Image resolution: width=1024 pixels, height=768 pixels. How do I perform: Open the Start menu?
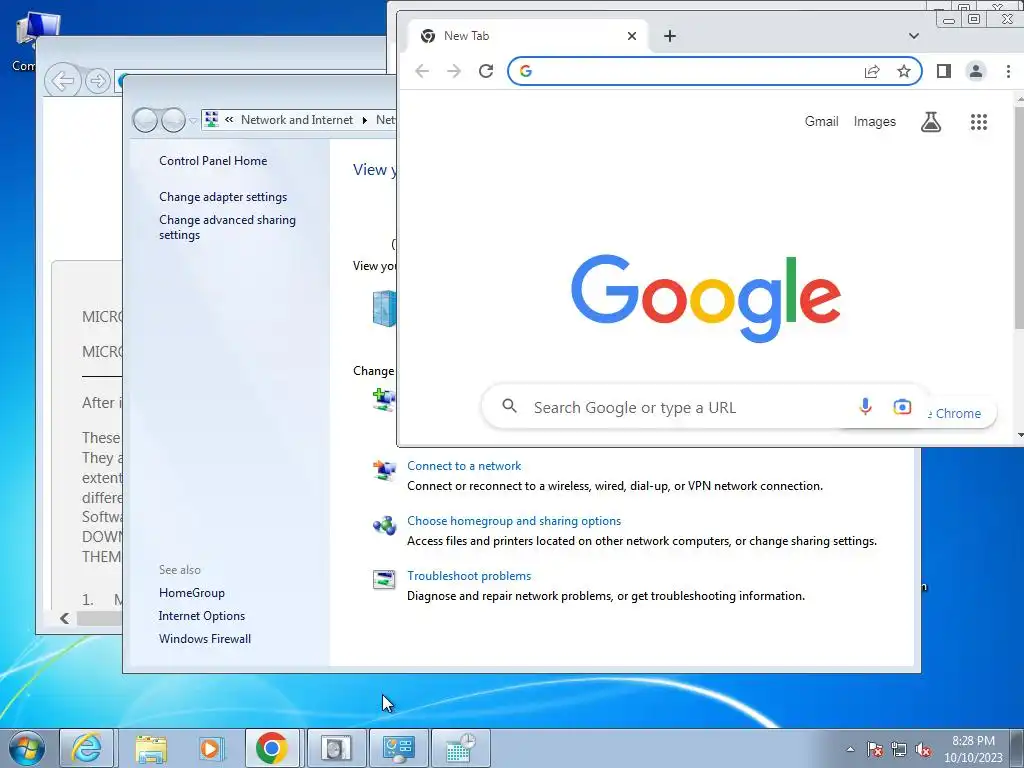point(27,749)
